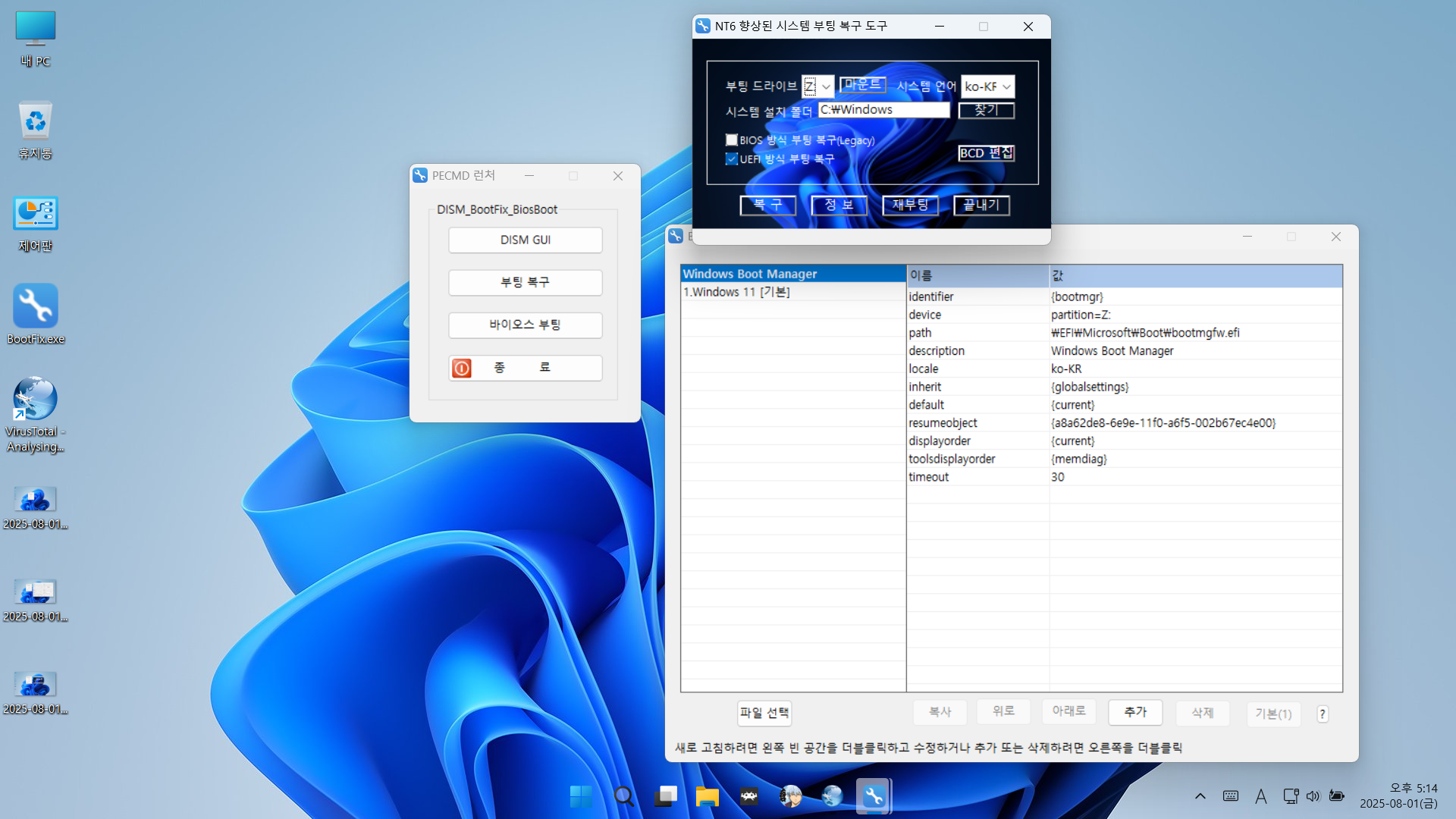The image size is (1456, 819).
Task: Click the volume speaker tray icon
Action: pyautogui.click(x=1313, y=796)
